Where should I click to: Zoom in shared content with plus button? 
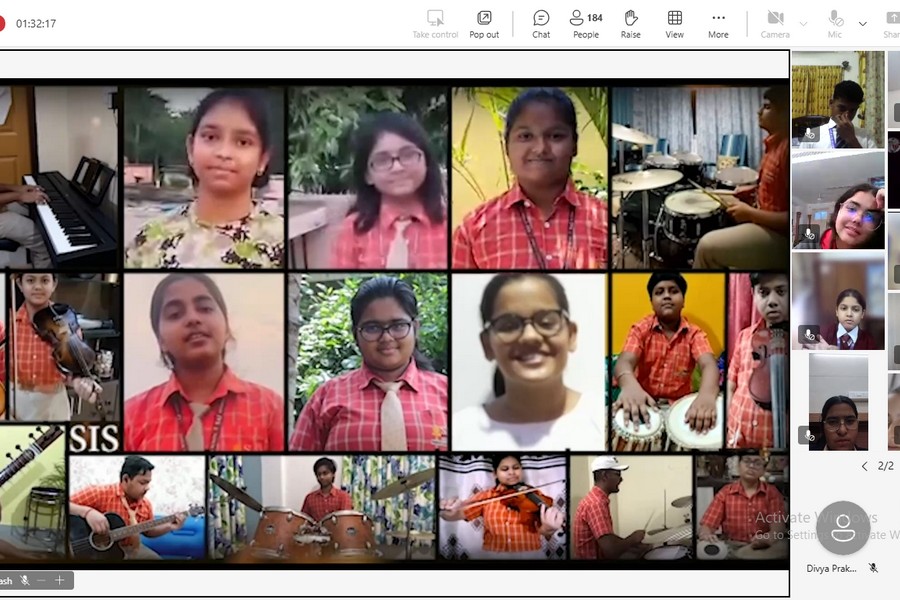pyautogui.click(x=59, y=580)
